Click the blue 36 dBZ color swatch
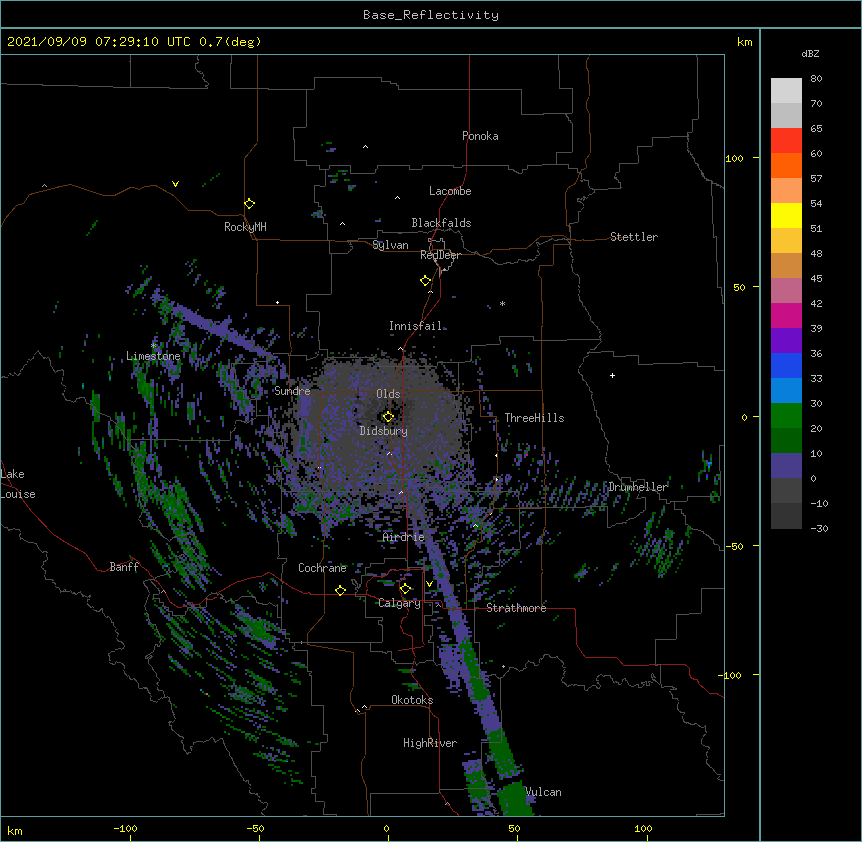862x842 pixels. pos(786,365)
